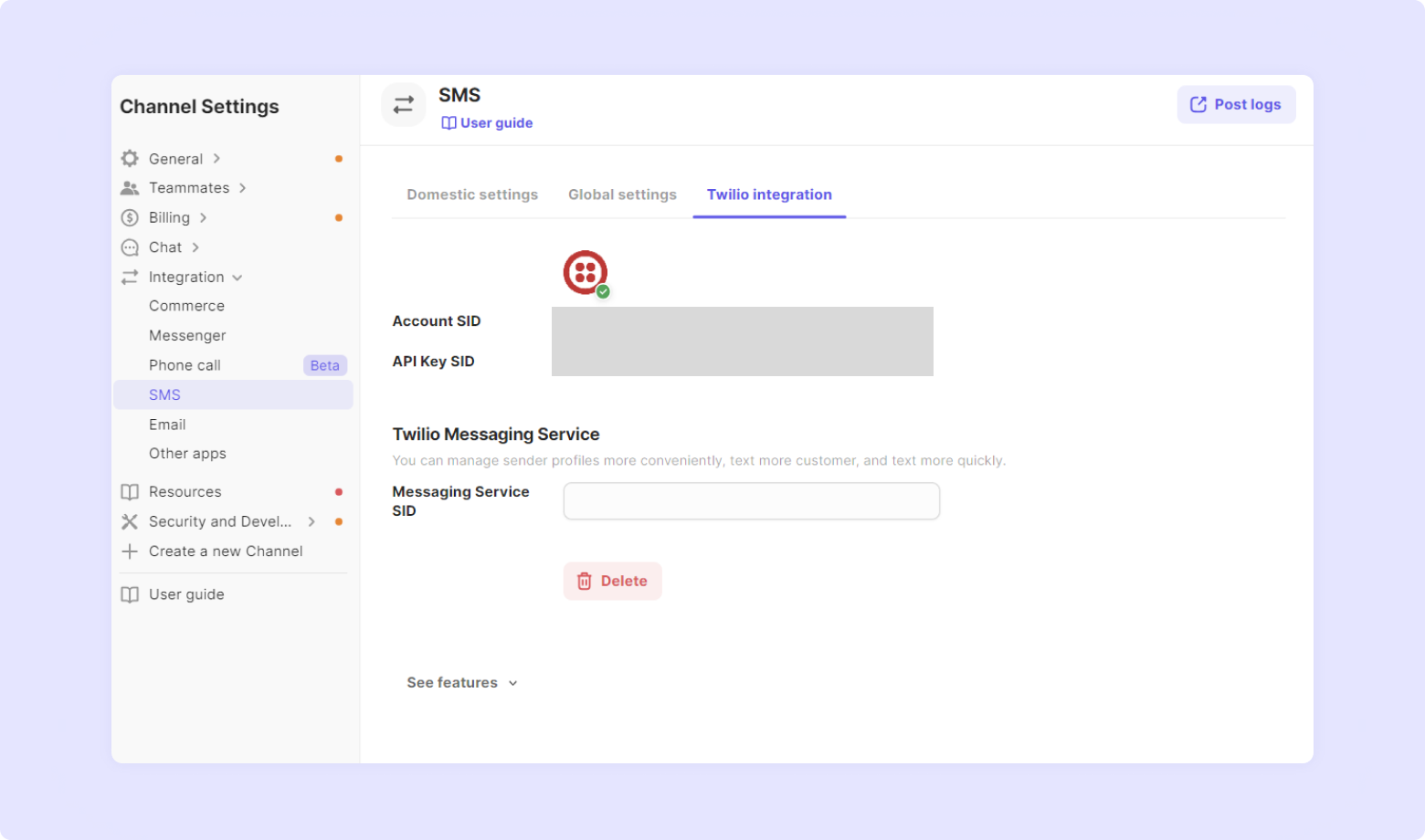Screen dimensions: 1425x840
Task: Click the Teammates people icon
Action: 130,188
